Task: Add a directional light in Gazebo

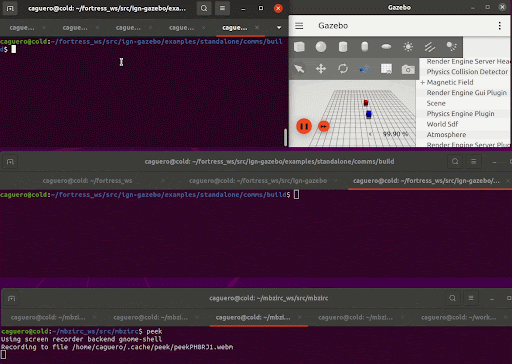Action: pyautogui.click(x=430, y=47)
